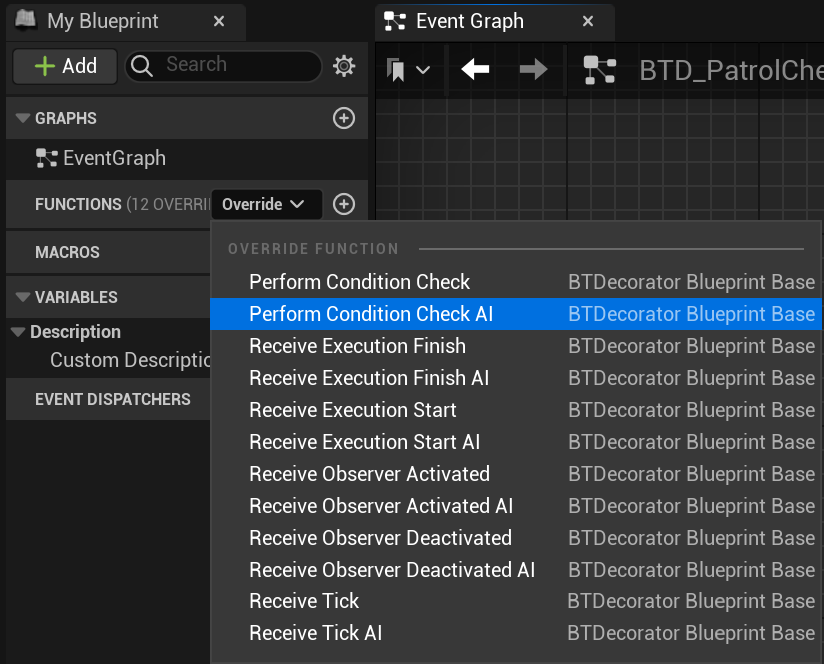Collapse the VARIABLES section
This screenshot has width=824, height=664.
tap(22, 297)
